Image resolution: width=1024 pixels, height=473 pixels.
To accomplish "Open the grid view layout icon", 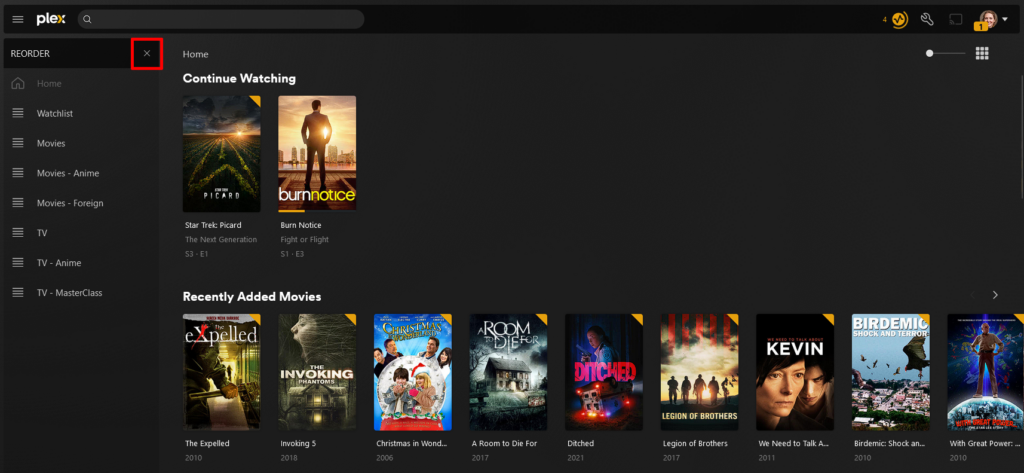I will (x=982, y=54).
